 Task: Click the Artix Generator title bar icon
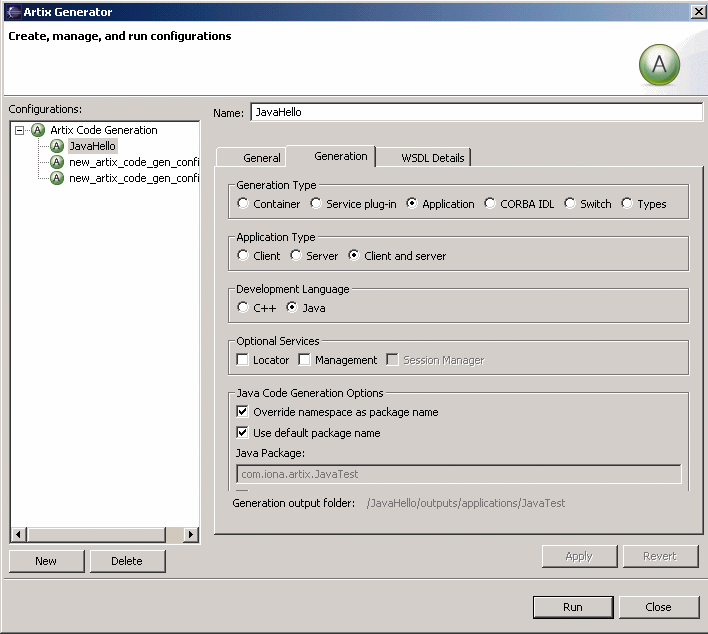click(14, 12)
